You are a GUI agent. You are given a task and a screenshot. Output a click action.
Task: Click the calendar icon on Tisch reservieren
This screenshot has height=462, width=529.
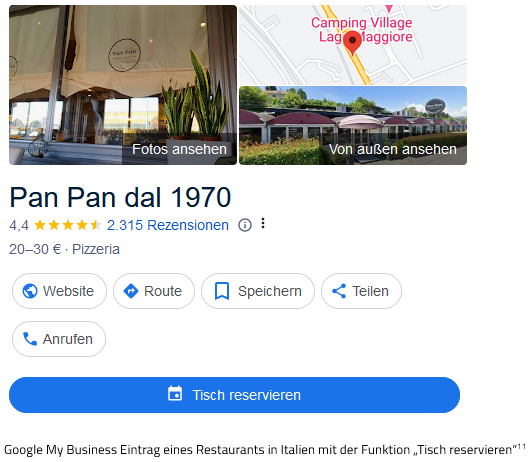(x=175, y=393)
